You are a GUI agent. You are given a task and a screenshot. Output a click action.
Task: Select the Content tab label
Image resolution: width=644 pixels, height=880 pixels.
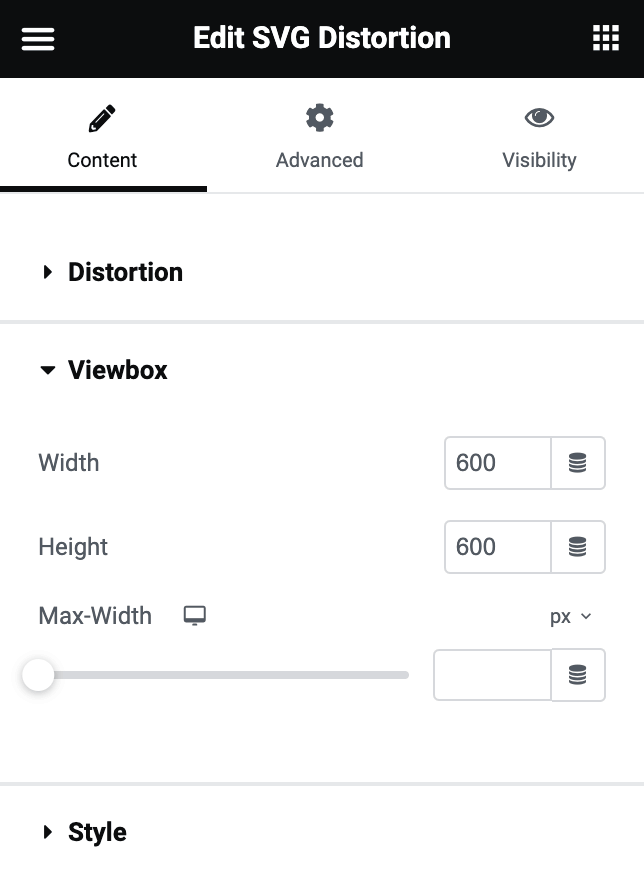coord(102,160)
